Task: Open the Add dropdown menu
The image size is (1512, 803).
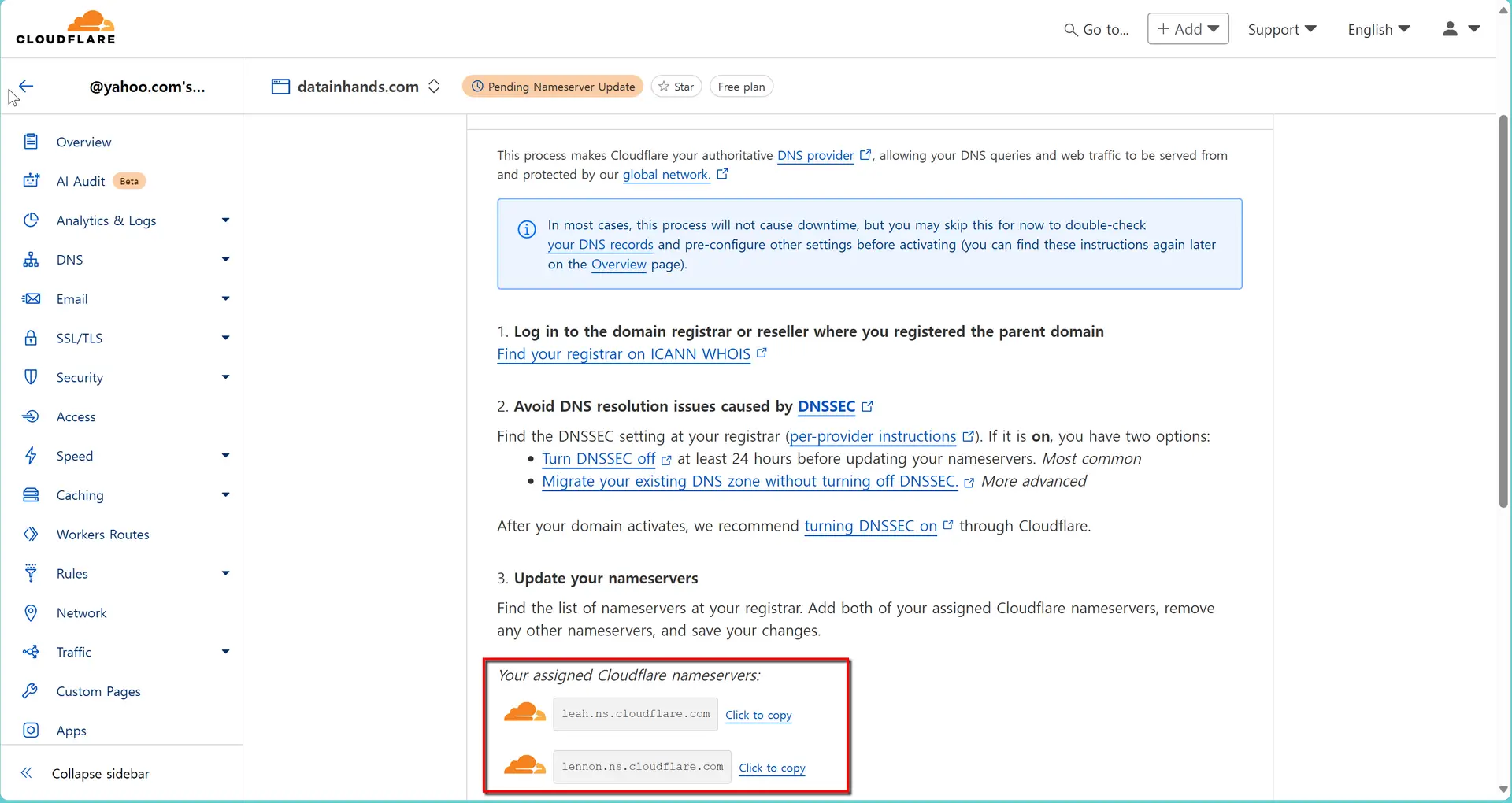Action: click(1188, 28)
